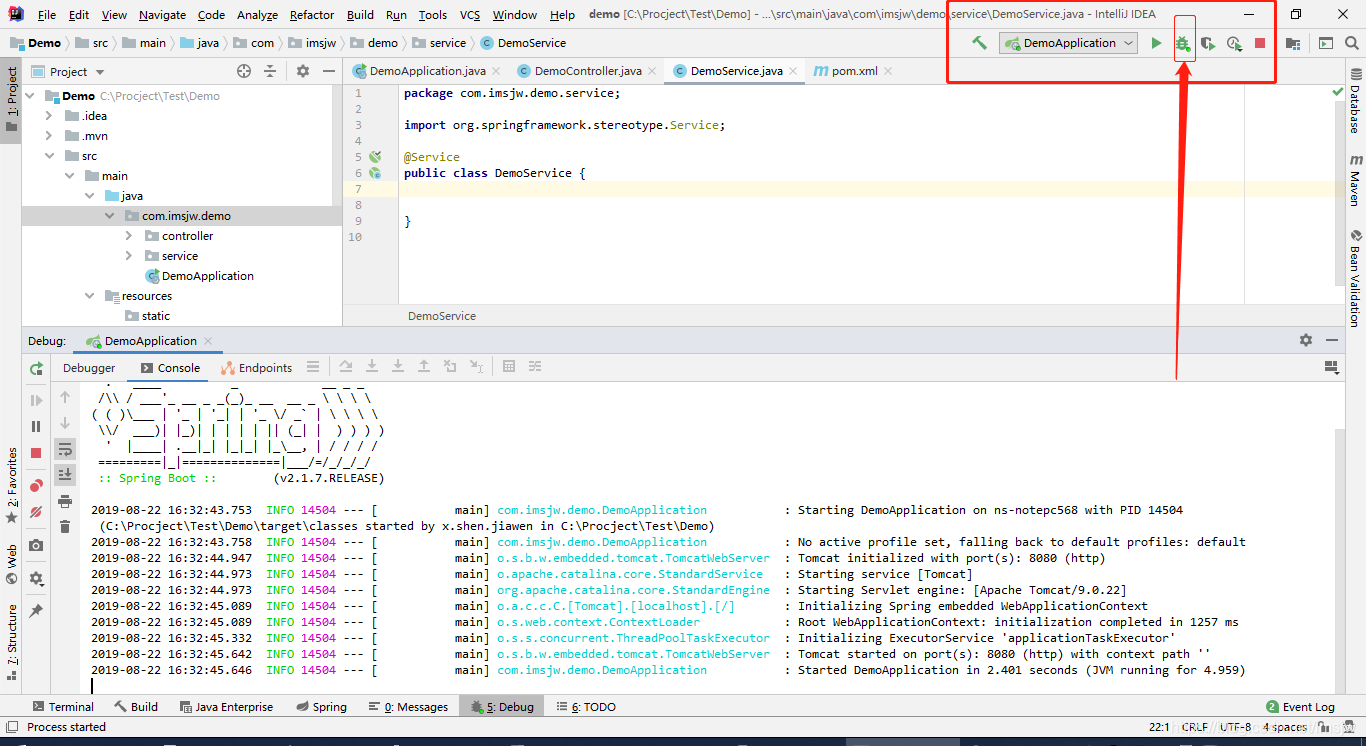The width and height of the screenshot is (1366, 746).
Task: Open View Breakpoints double red circle icon
Action: [36, 485]
